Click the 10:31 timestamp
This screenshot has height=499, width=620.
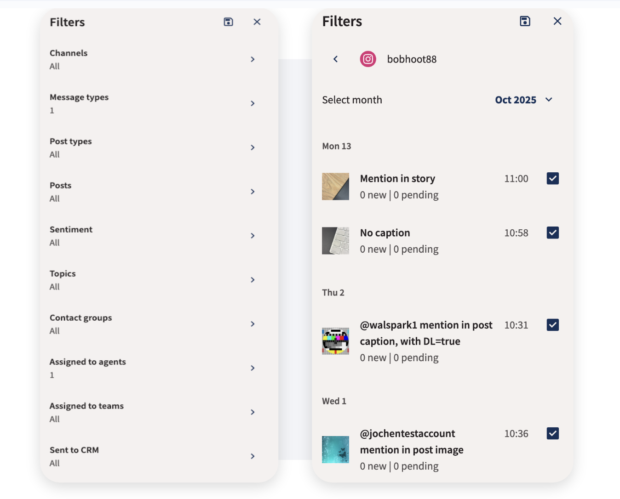coord(516,325)
